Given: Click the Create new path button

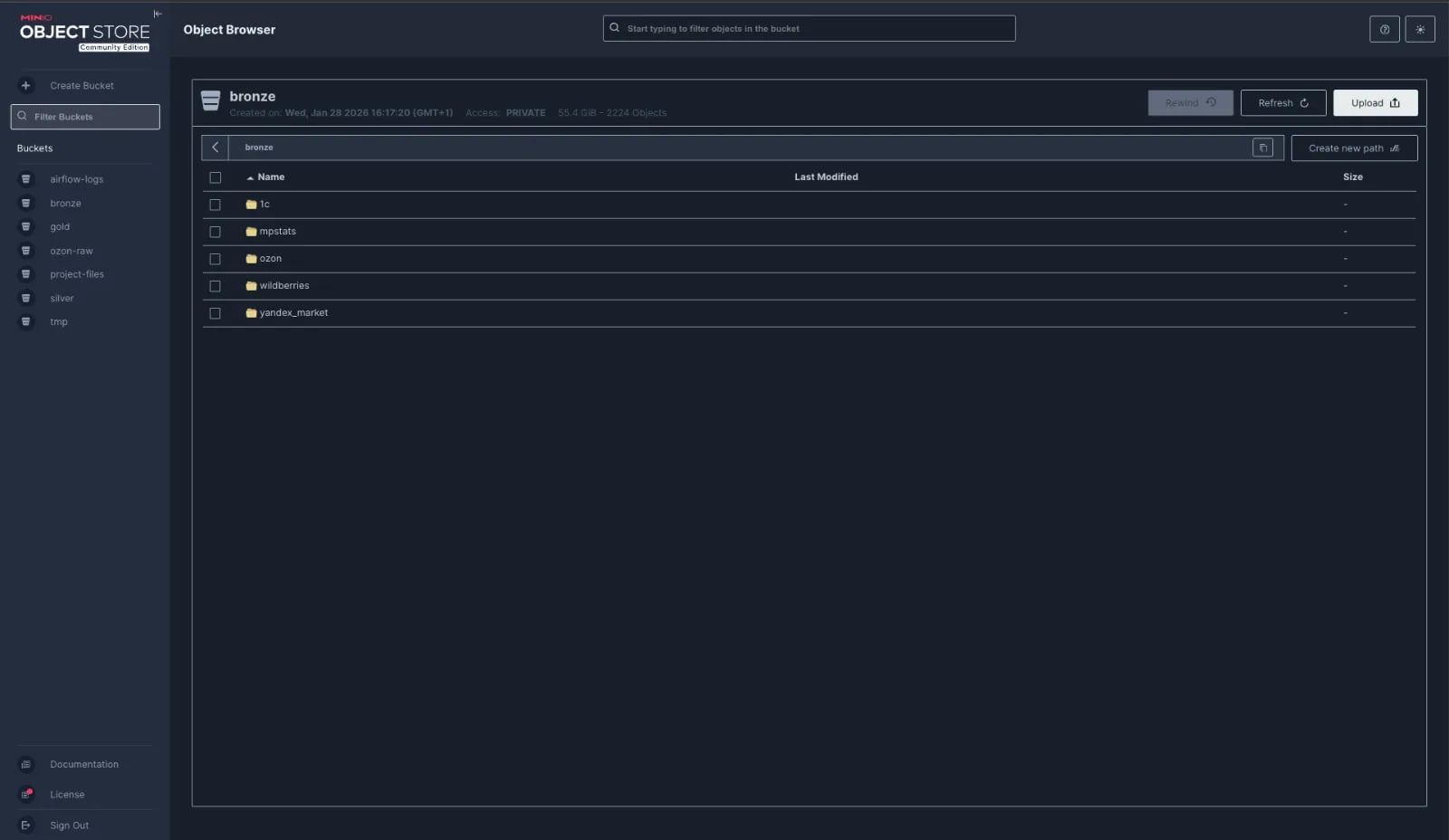Looking at the screenshot, I should (1354, 148).
